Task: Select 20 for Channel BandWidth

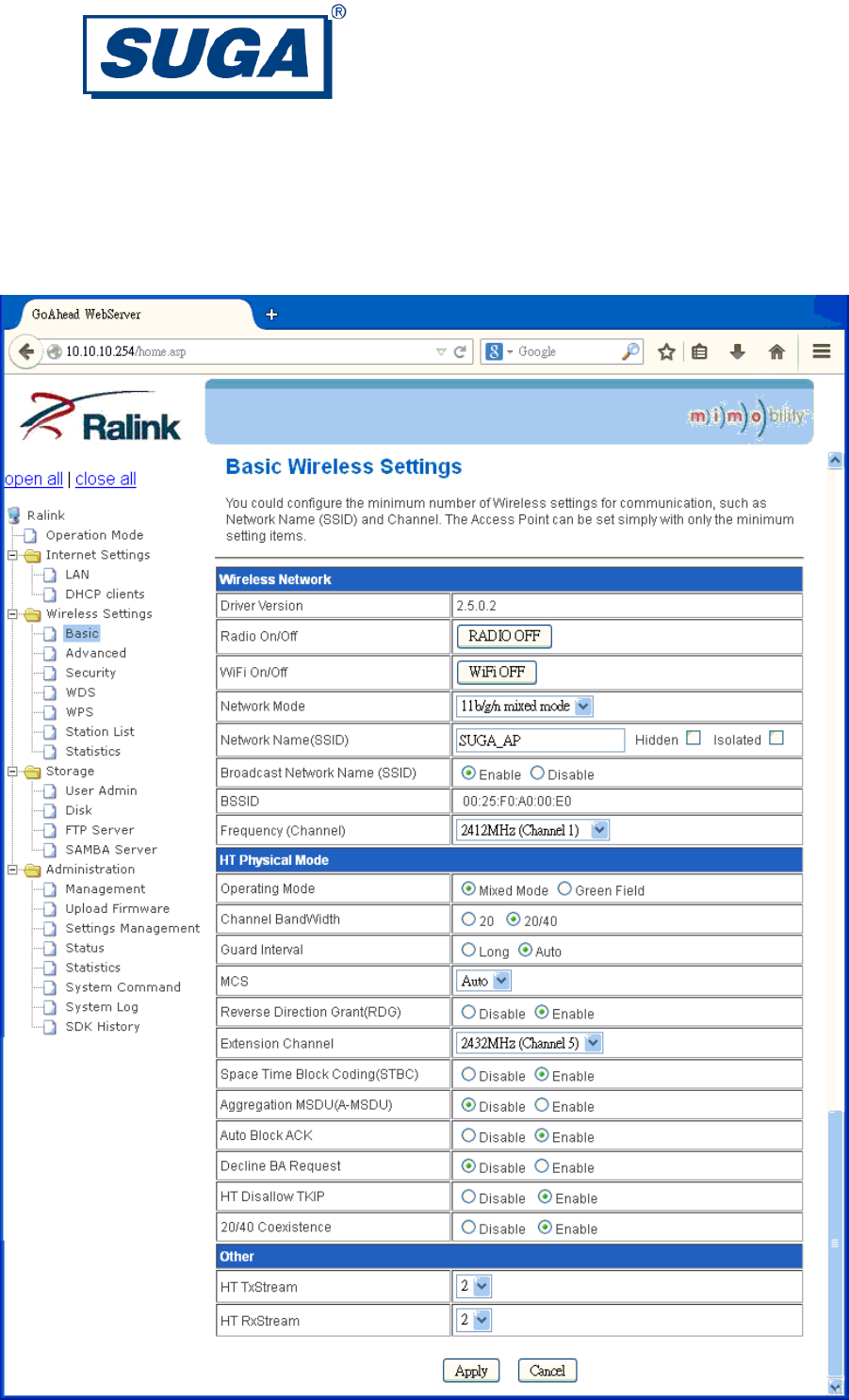Action: coord(468,919)
